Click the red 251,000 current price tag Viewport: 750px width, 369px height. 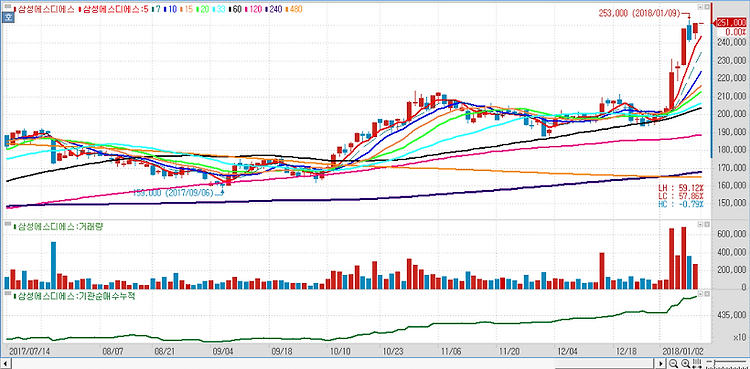730,23
